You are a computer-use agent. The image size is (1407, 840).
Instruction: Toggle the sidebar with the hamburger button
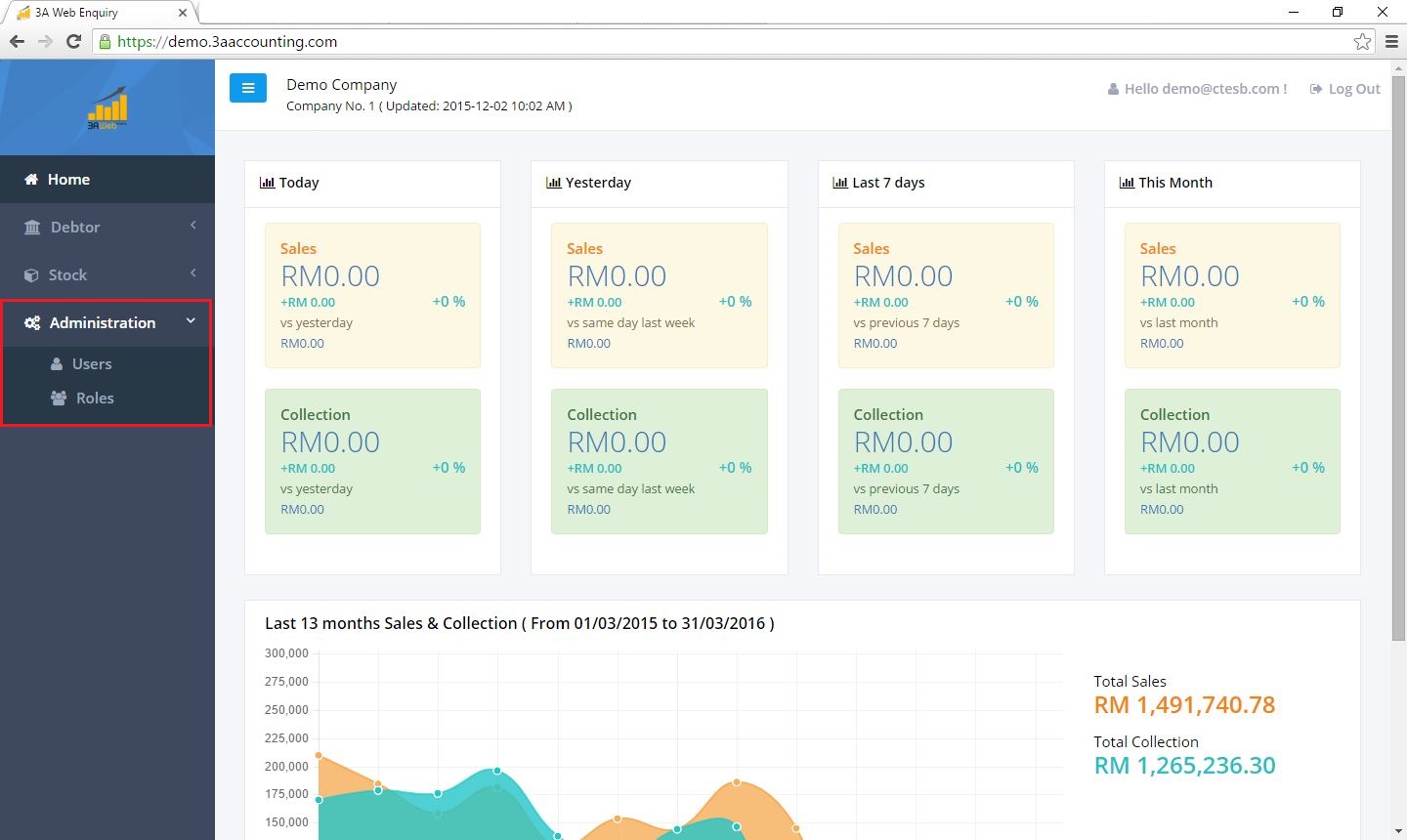(x=248, y=88)
